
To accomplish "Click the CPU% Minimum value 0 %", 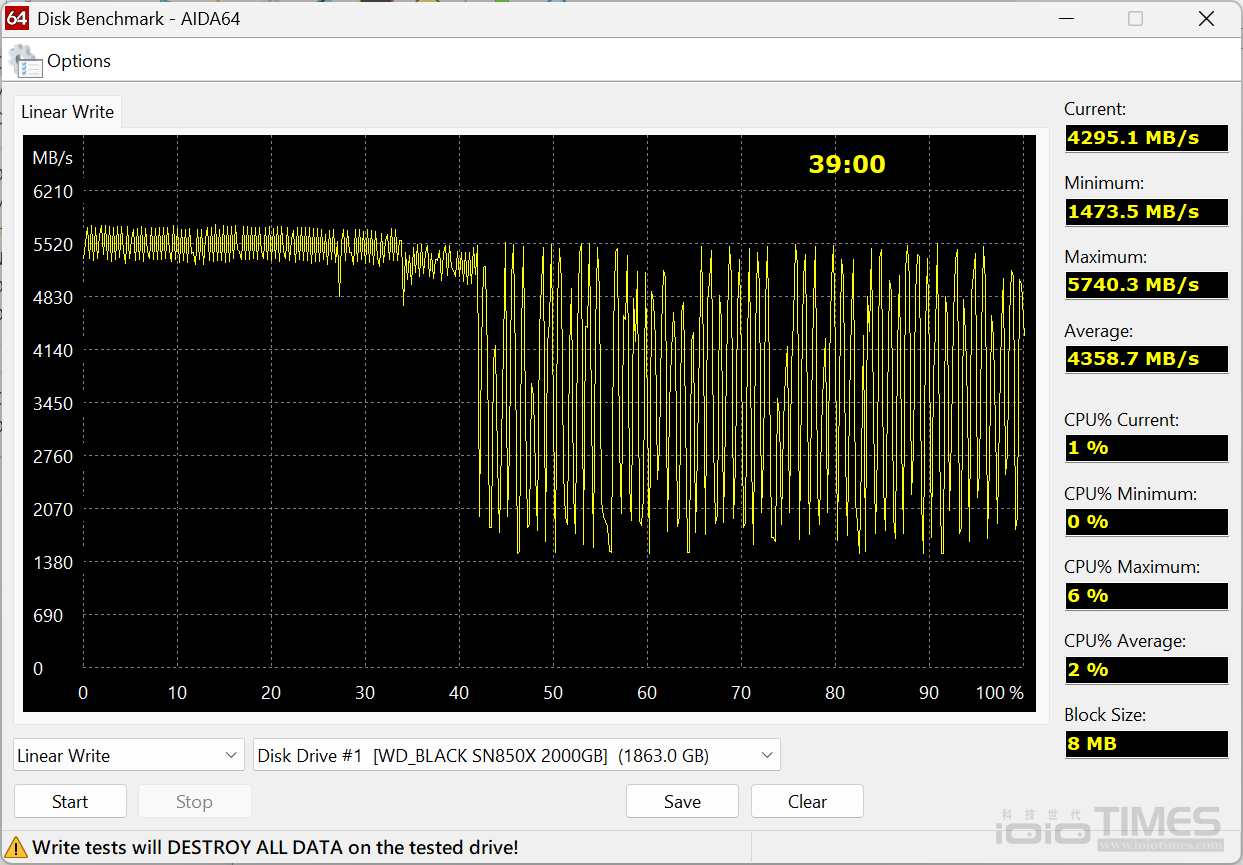I will pos(1146,522).
